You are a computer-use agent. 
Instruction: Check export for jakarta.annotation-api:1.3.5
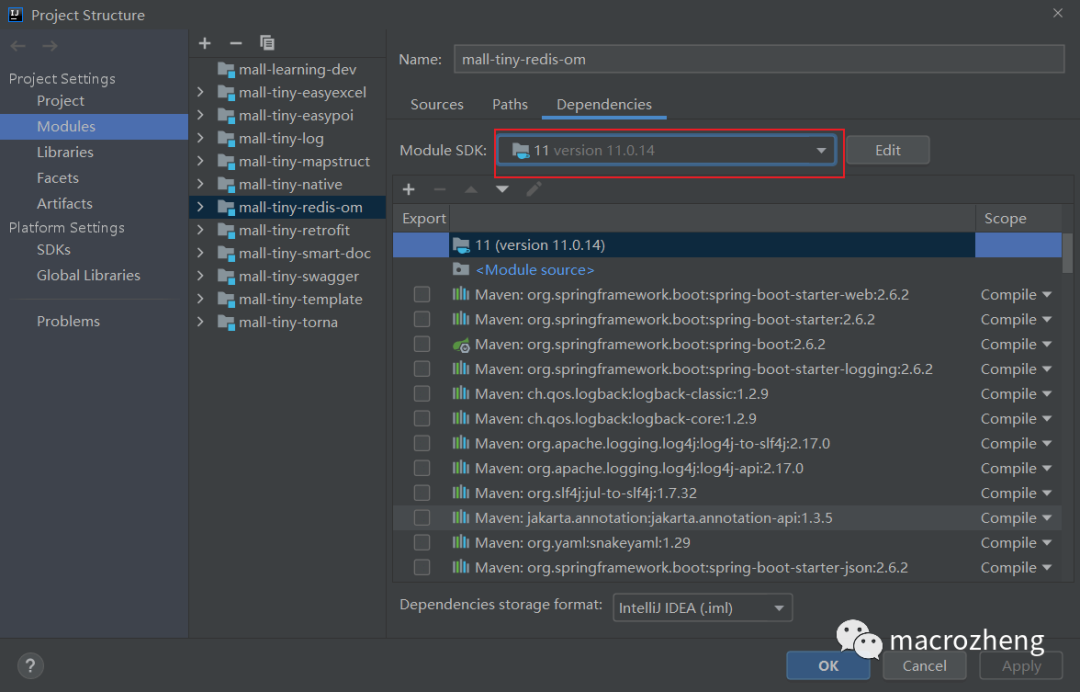coord(422,518)
